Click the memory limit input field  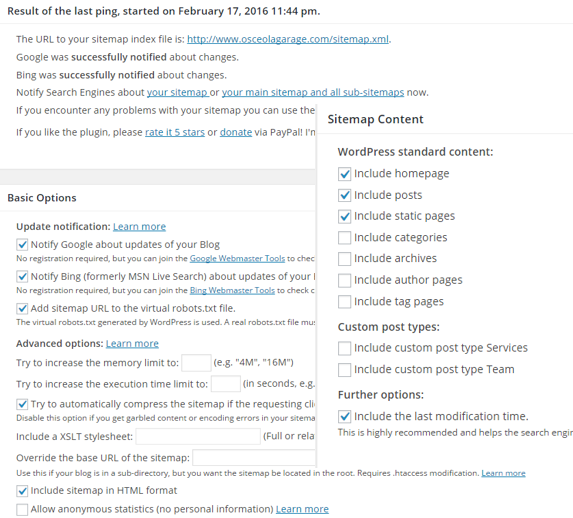196,363
